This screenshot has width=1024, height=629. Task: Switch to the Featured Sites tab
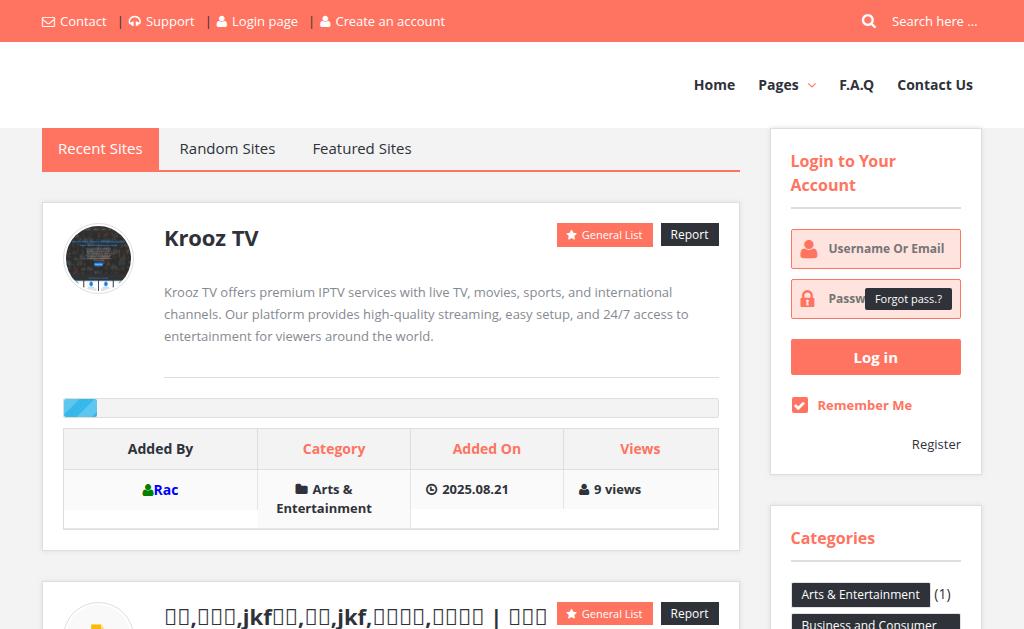pos(362,149)
